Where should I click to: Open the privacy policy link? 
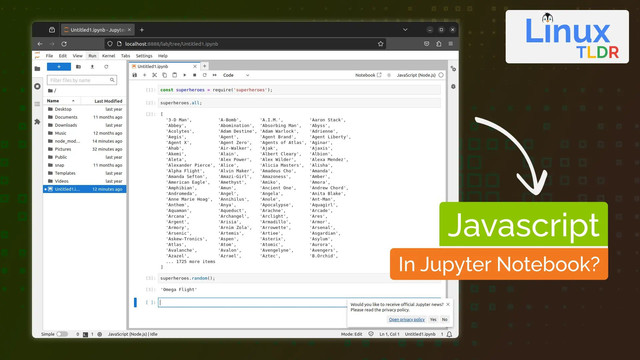(x=407, y=319)
